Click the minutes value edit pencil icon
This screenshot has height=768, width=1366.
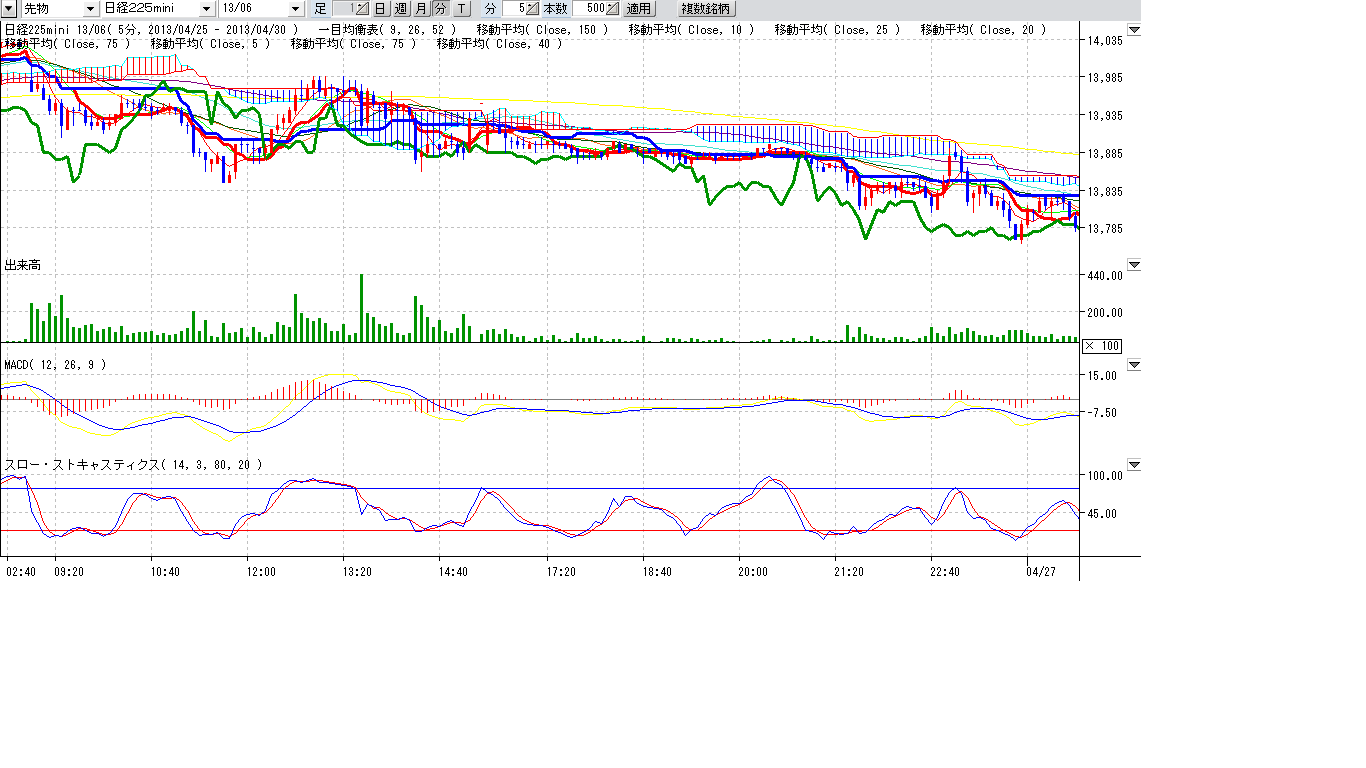point(533,9)
